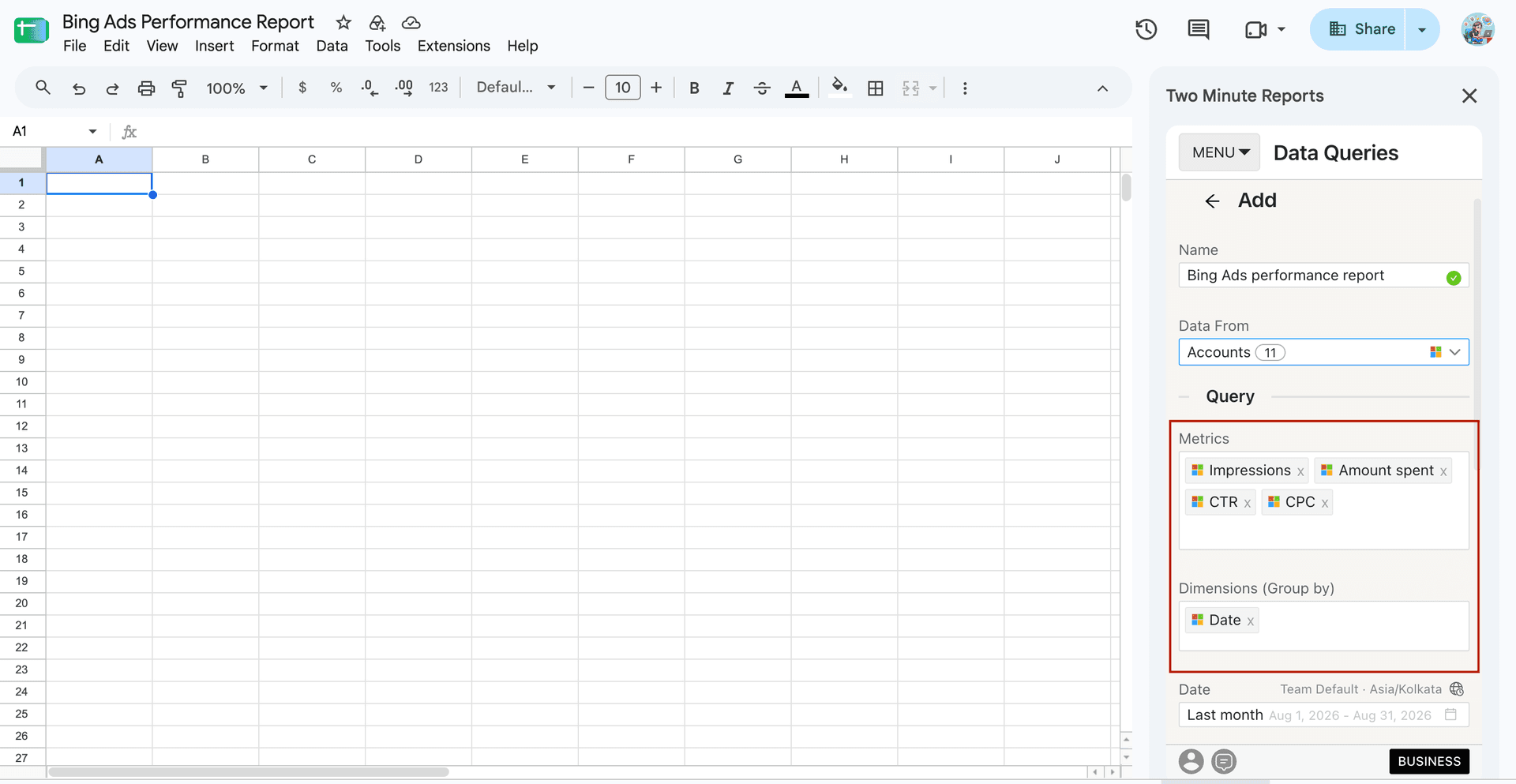The width and height of the screenshot is (1516, 784).
Task: Open the font family dropdown
Action: pyautogui.click(x=516, y=88)
